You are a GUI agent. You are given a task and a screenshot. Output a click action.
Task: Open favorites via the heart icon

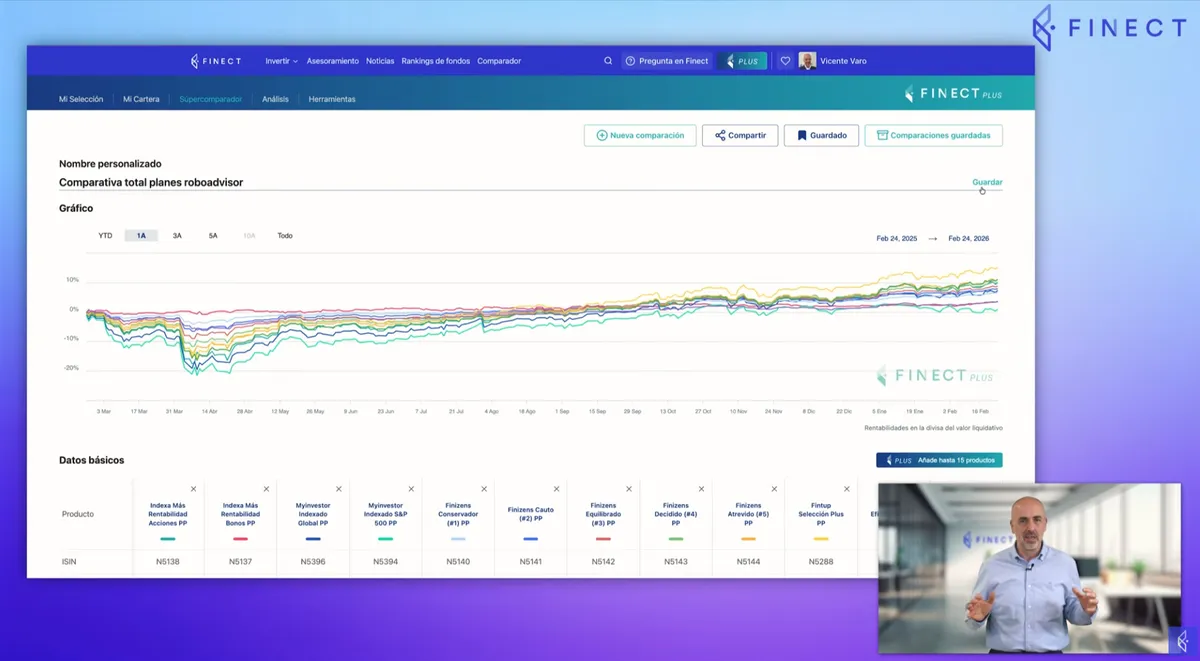(785, 61)
